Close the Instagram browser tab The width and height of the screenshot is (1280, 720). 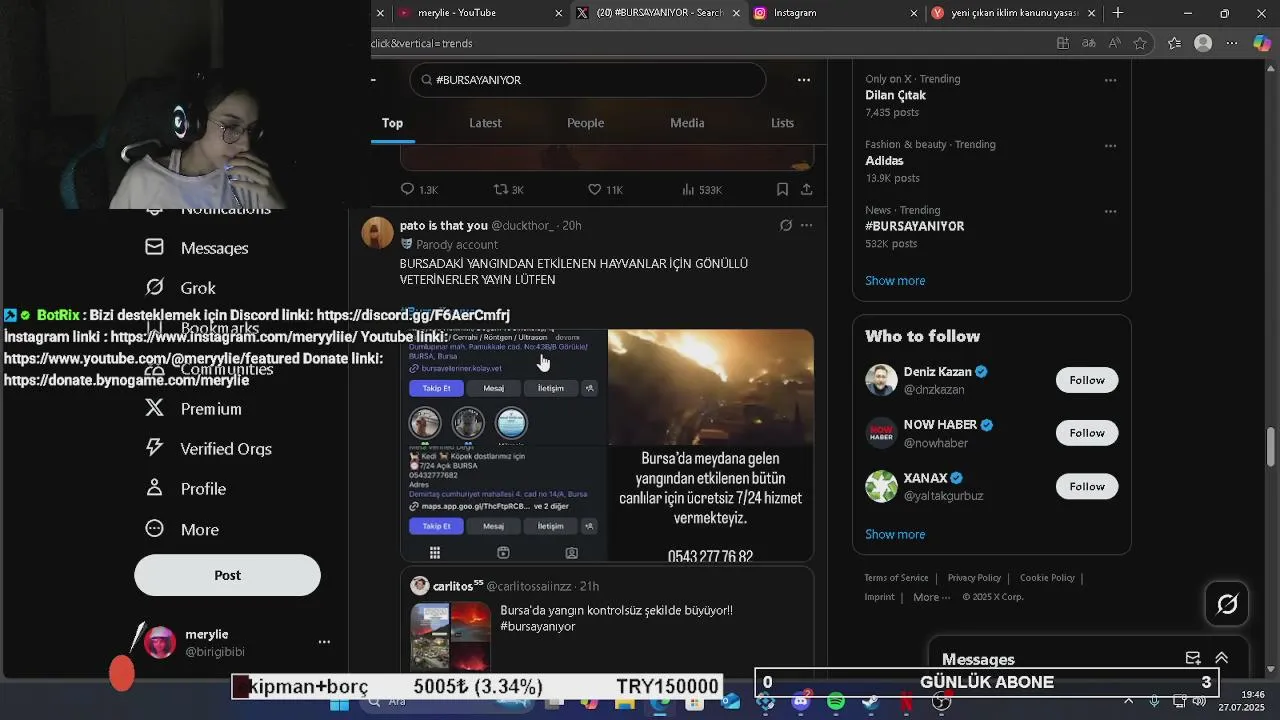913,13
